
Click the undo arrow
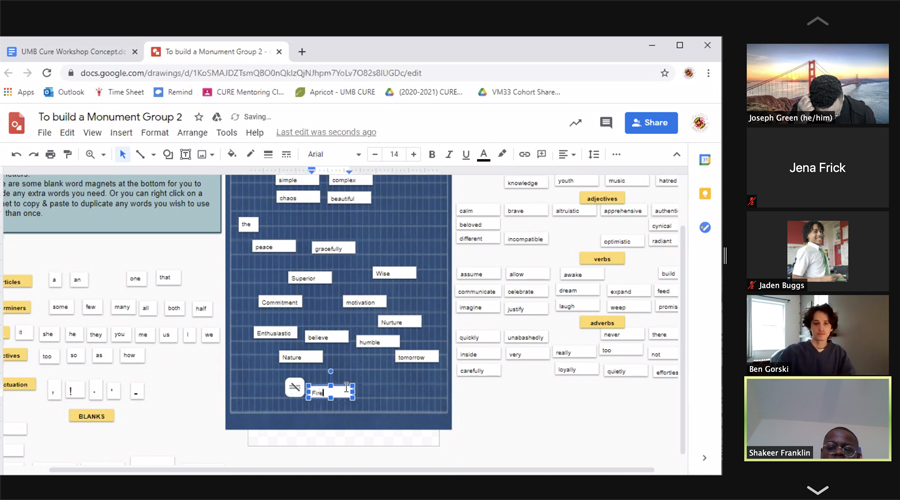(16, 154)
